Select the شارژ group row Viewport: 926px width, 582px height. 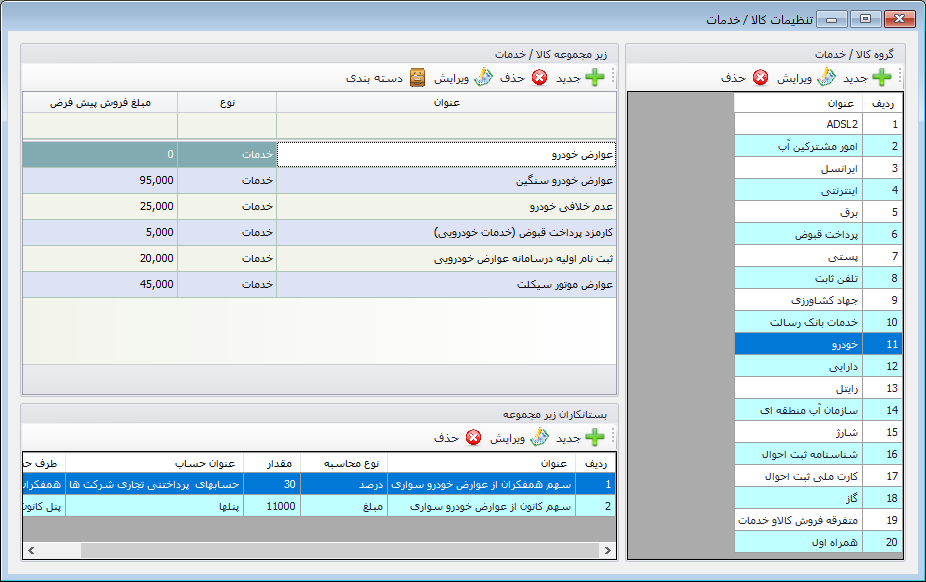coord(818,433)
